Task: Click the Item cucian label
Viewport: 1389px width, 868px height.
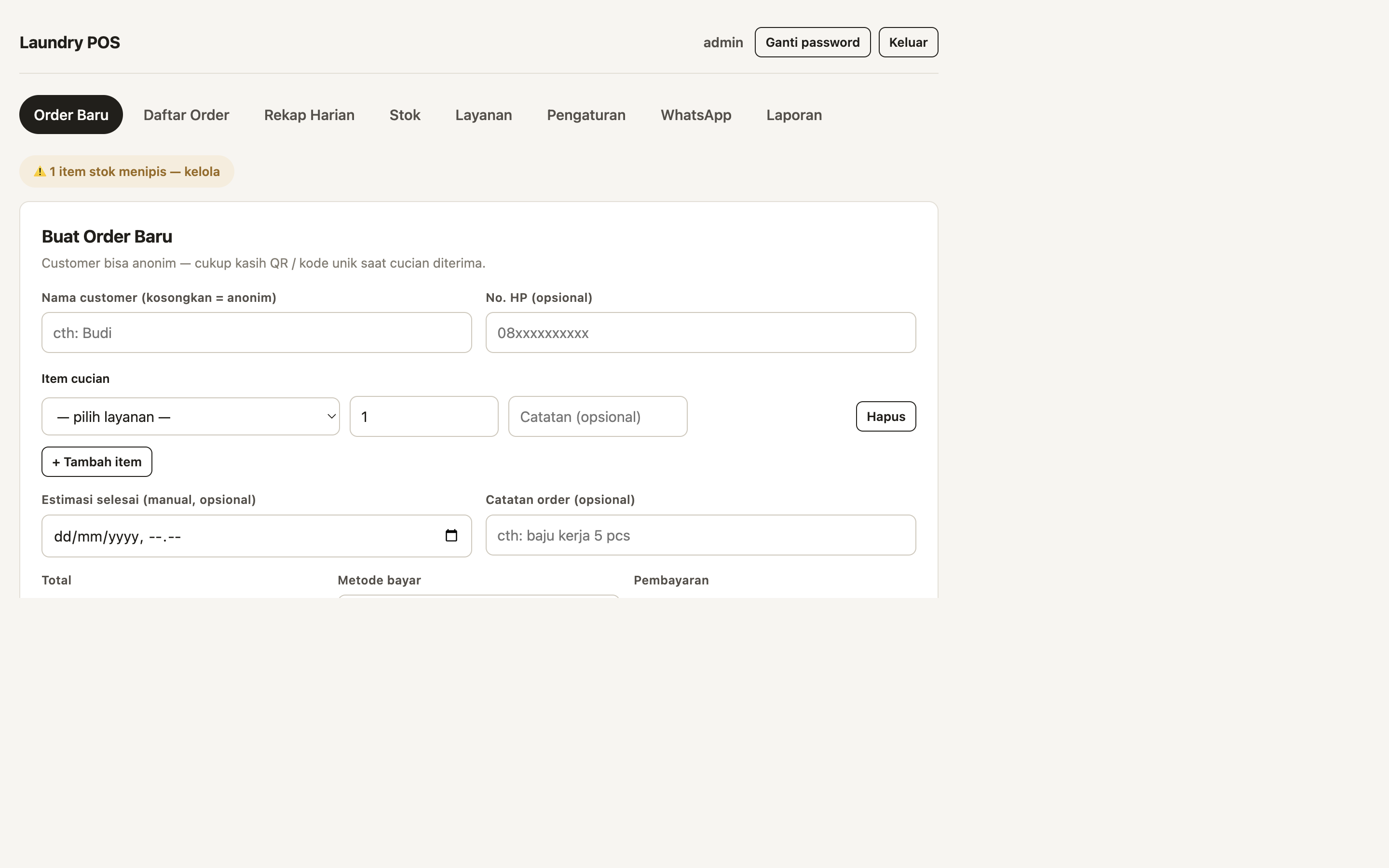Action: (x=75, y=379)
